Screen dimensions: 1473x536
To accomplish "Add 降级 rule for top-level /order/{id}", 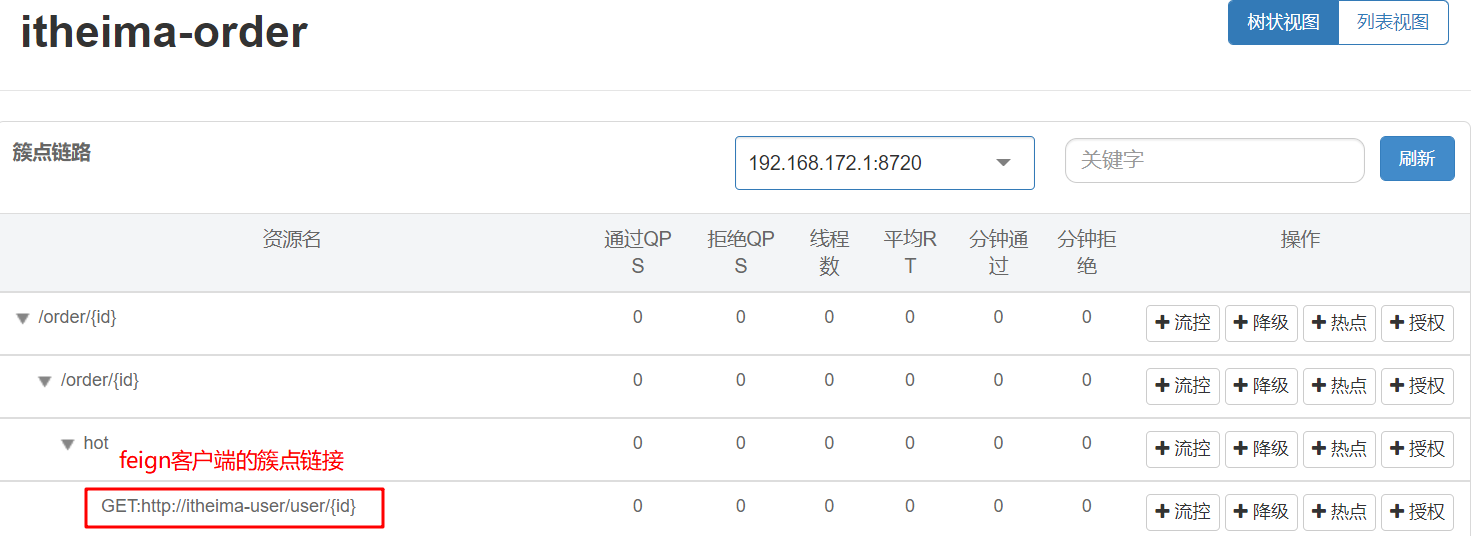I will (1261, 323).
